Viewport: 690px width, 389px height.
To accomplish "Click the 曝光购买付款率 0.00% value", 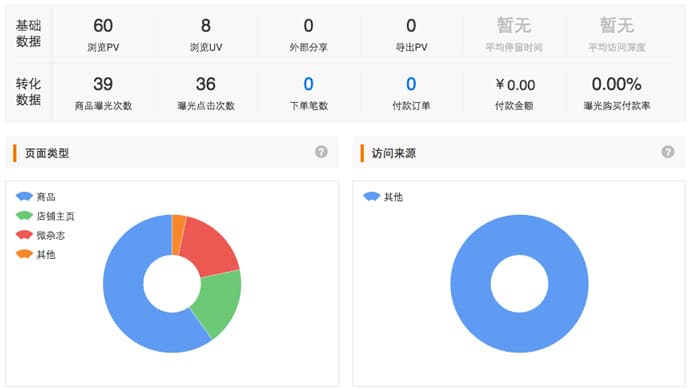I will tap(617, 84).
